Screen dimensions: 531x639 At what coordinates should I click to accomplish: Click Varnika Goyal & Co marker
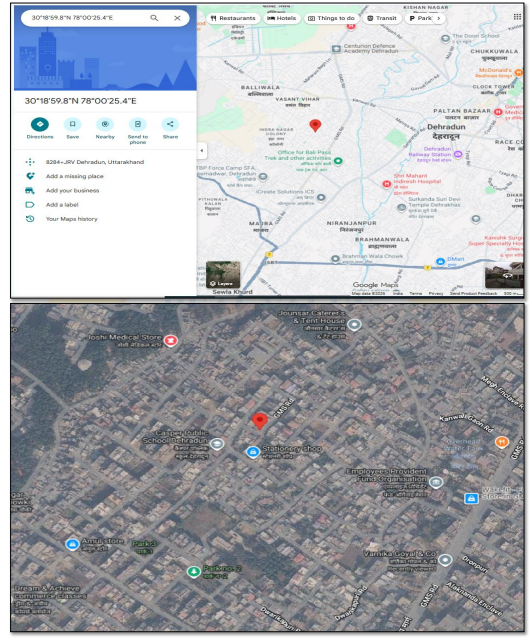pos(445,560)
